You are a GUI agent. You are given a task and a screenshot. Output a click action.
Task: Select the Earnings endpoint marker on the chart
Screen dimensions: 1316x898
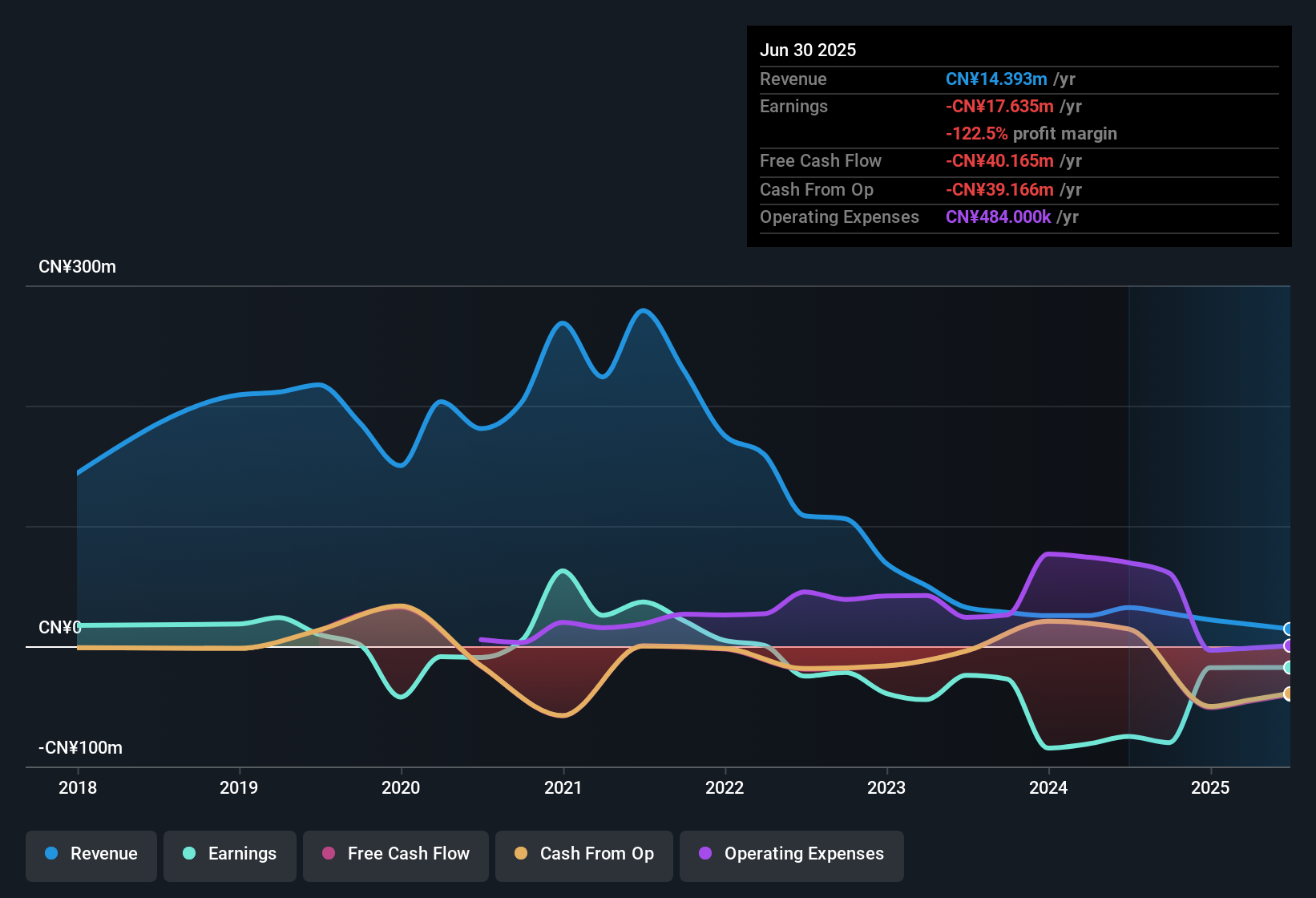[1288, 666]
